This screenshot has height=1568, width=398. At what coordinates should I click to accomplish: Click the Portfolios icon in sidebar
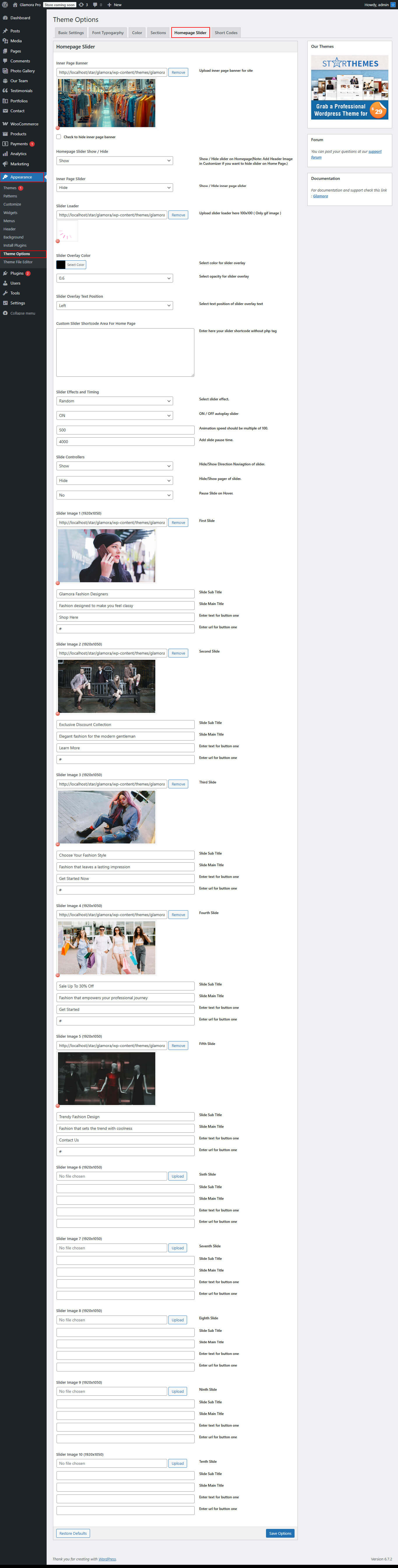(5, 101)
